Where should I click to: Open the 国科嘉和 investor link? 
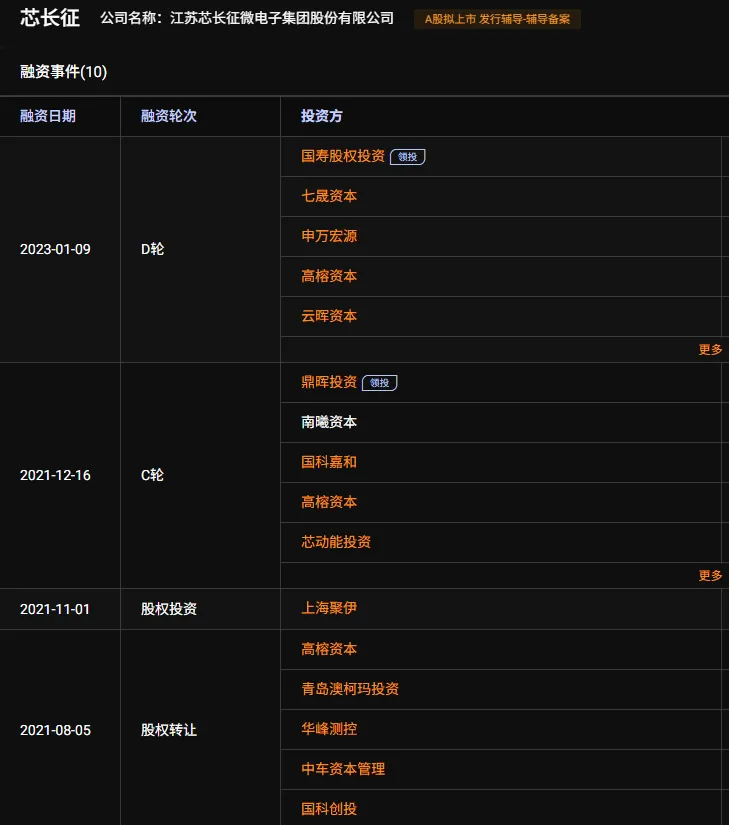point(329,462)
